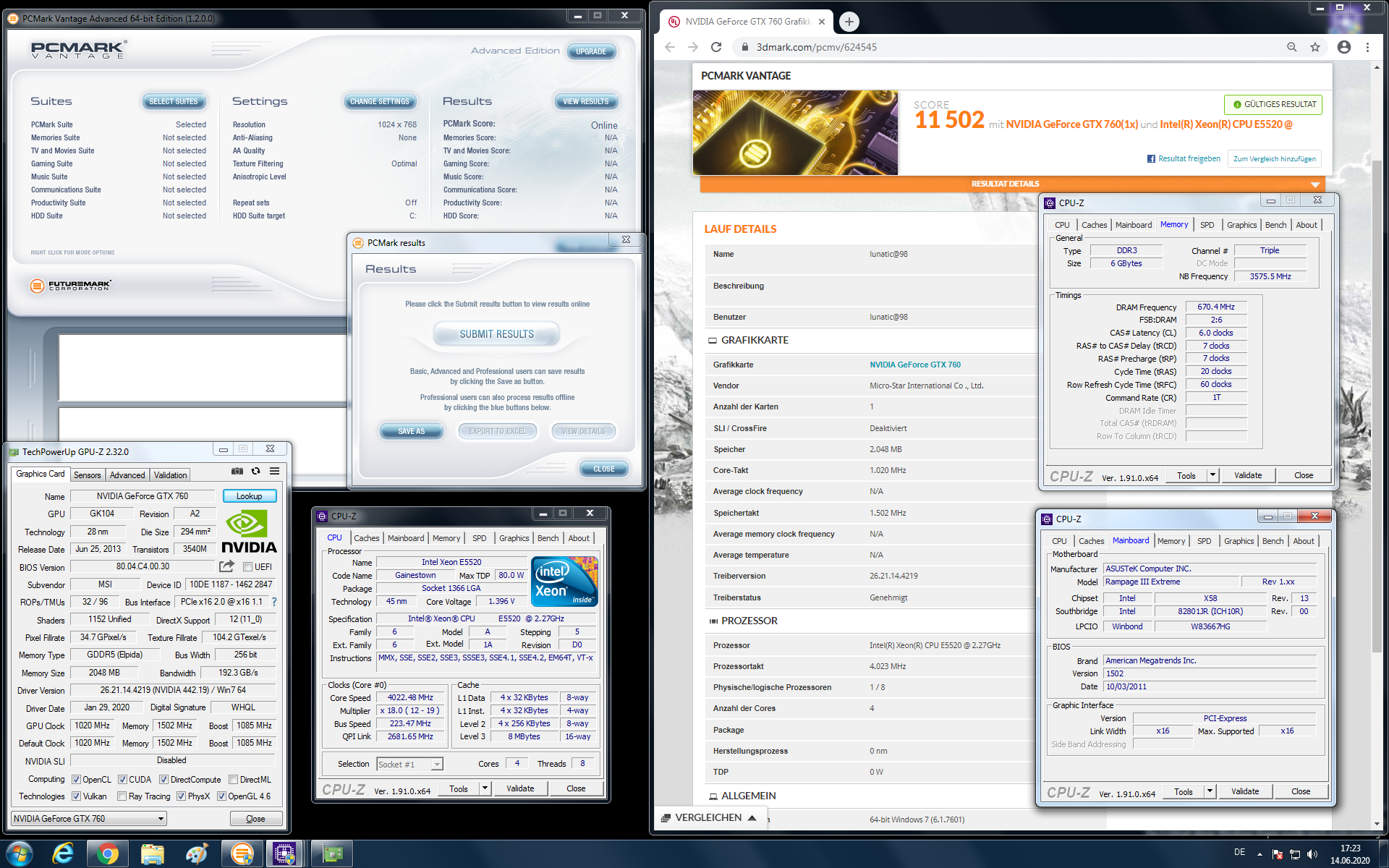This screenshot has height=868, width=1389.
Task: Toggle the Vulkan checkbox
Action: (76, 796)
